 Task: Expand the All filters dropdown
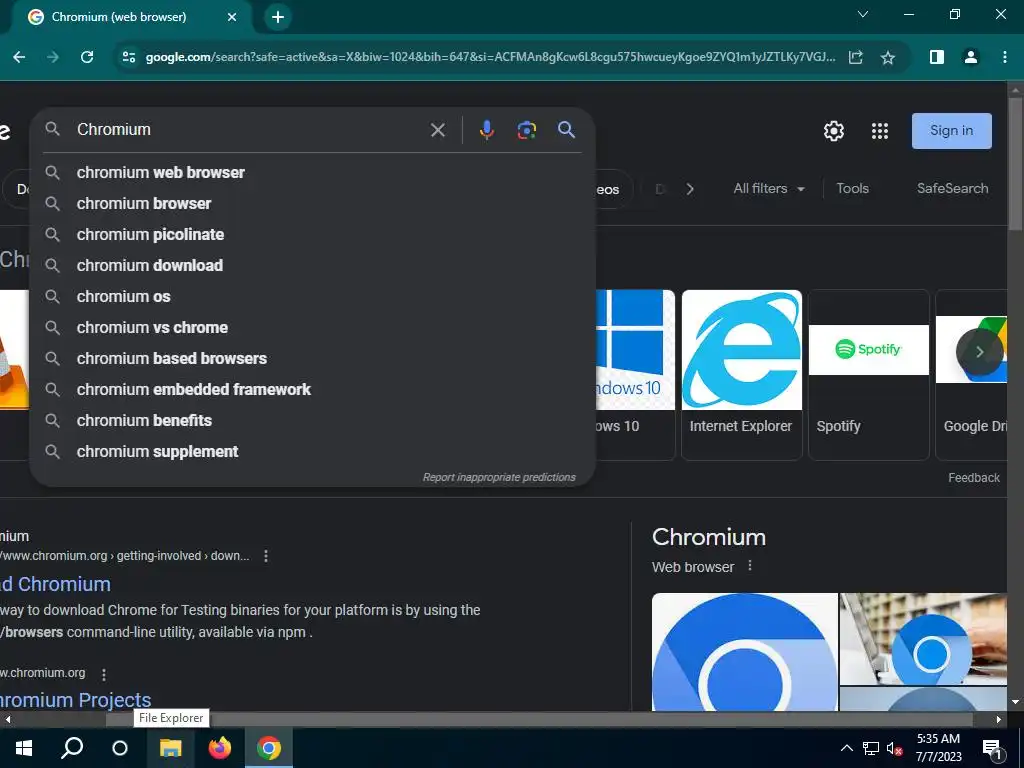768,189
